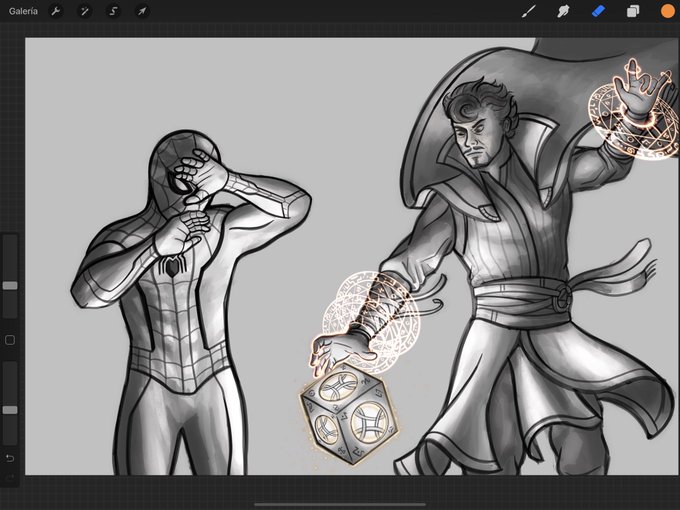Open the Adjustments magic wand menu
This screenshot has height=510, width=680.
[85, 11]
